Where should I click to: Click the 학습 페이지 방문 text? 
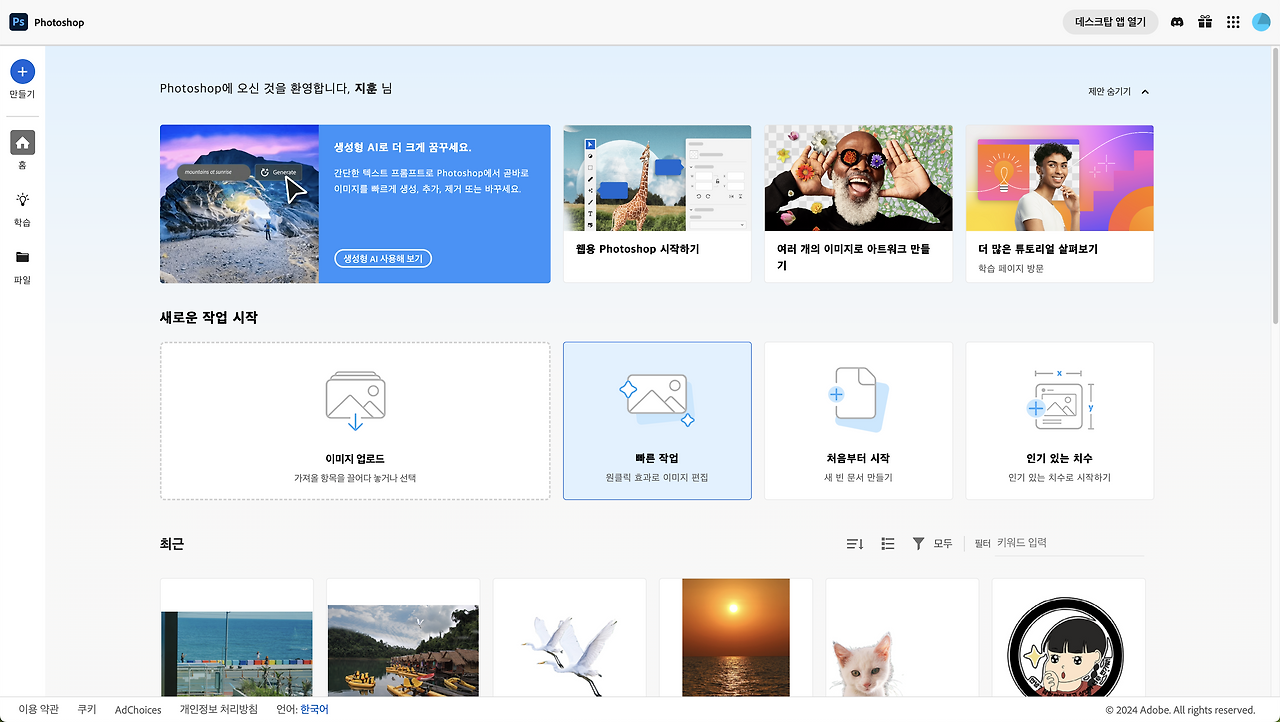point(1011,268)
